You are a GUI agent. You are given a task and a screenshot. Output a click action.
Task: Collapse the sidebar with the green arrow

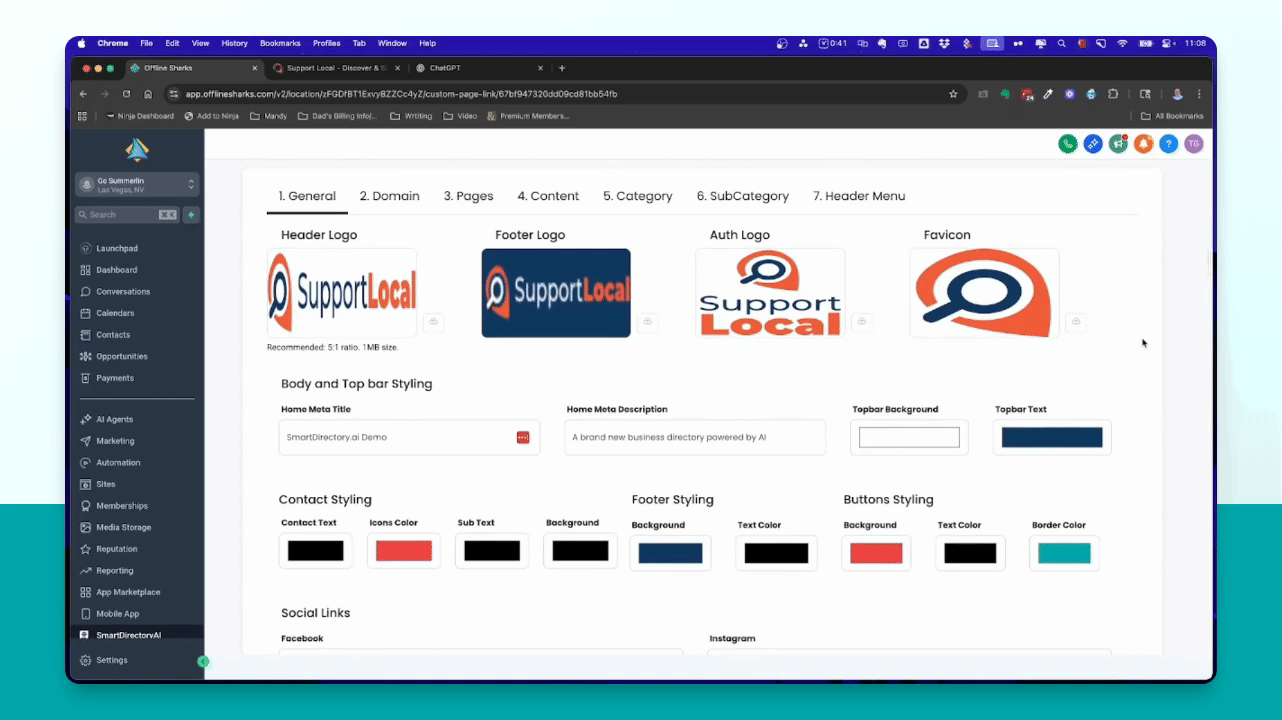[x=203, y=661]
